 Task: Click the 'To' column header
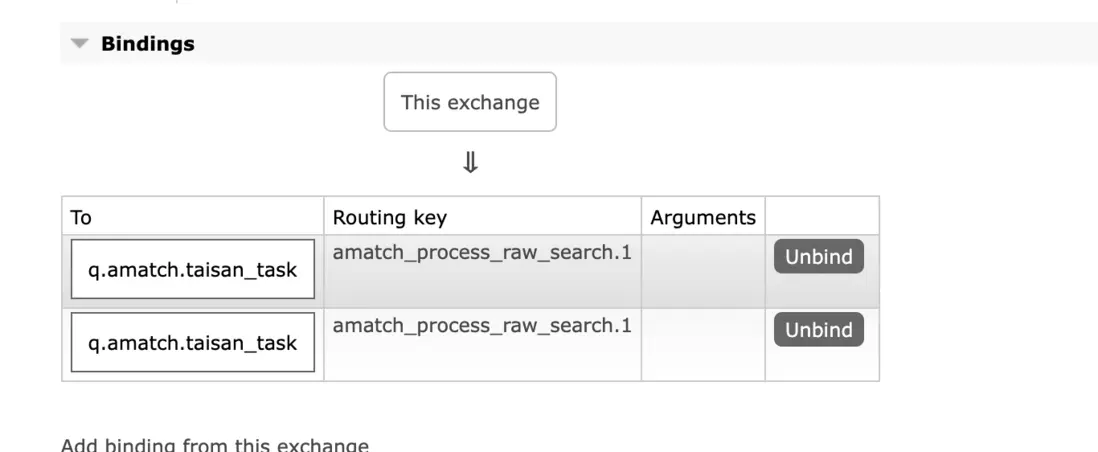pos(82,217)
